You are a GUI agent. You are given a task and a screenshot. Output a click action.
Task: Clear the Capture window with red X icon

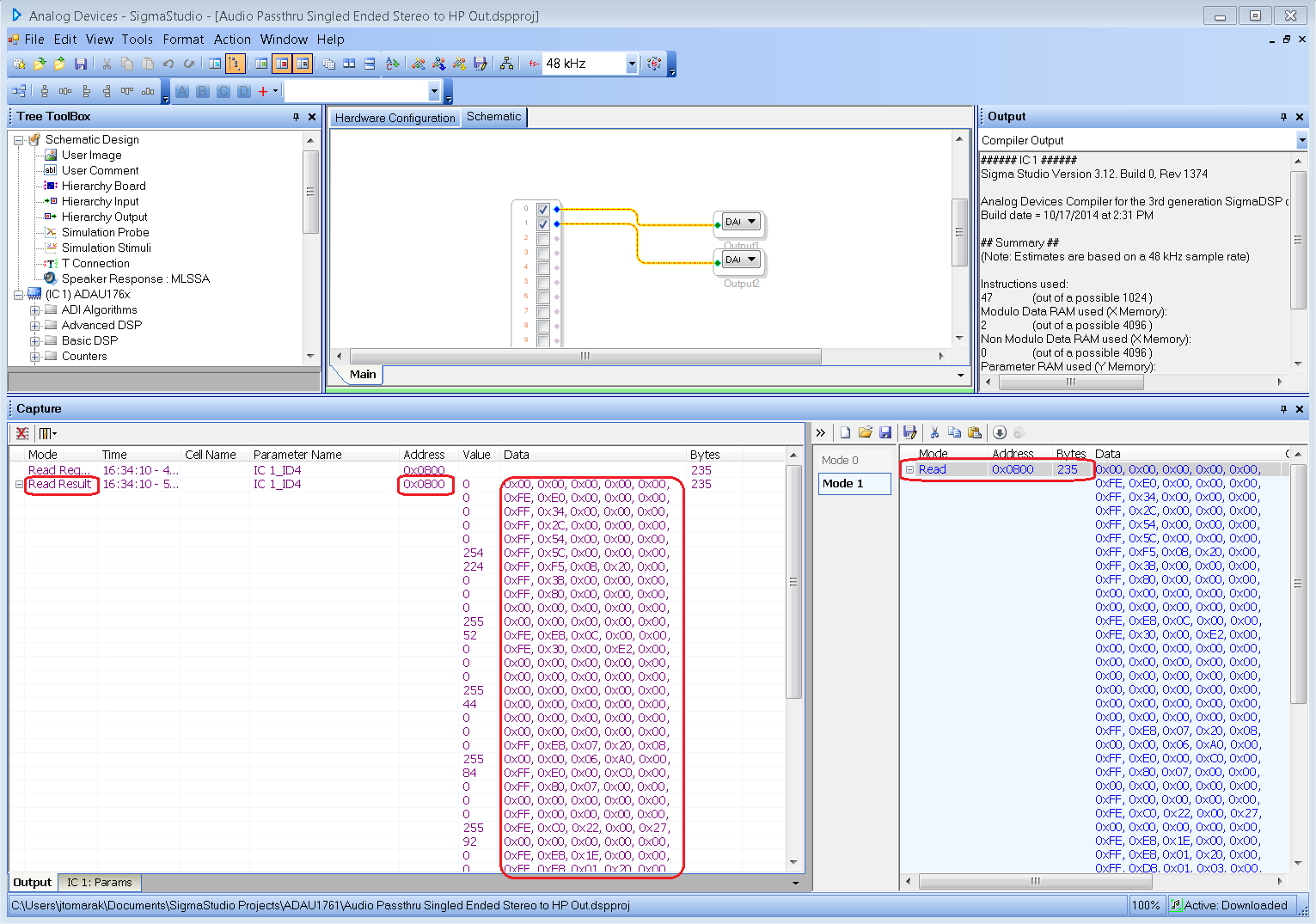[x=22, y=433]
